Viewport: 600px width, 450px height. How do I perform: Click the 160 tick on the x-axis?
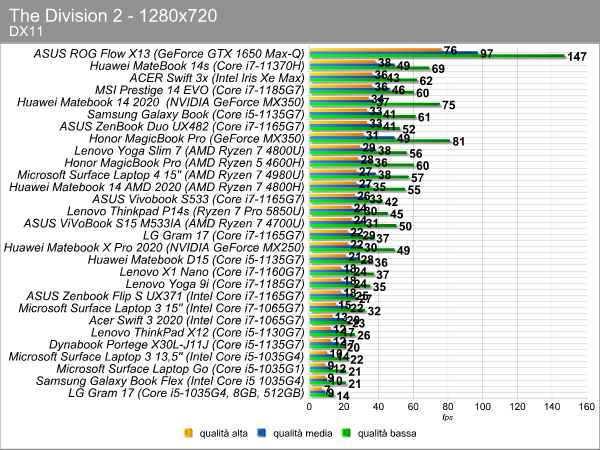587,407
